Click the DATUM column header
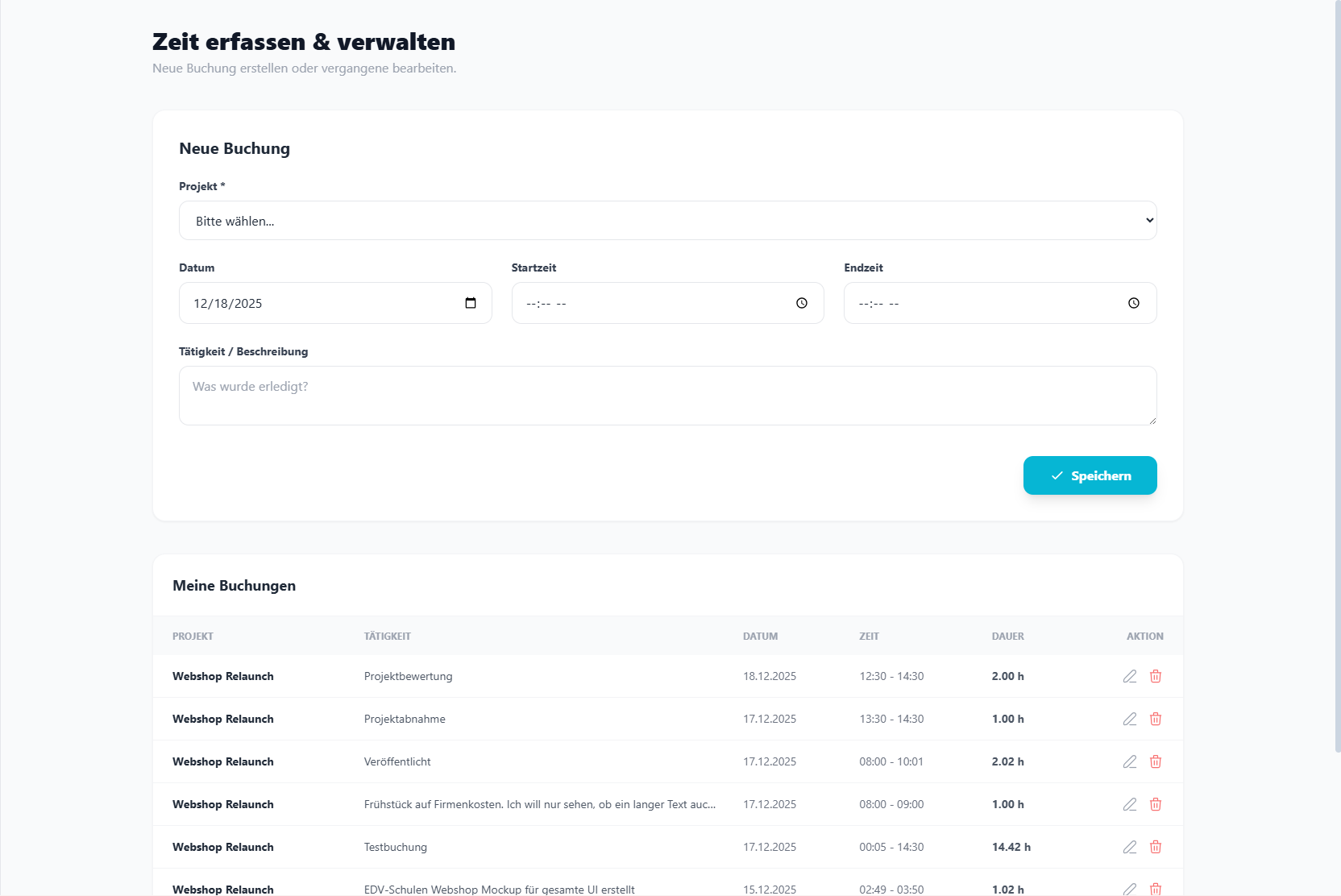Viewport: 1341px width, 896px height. [x=760, y=637]
